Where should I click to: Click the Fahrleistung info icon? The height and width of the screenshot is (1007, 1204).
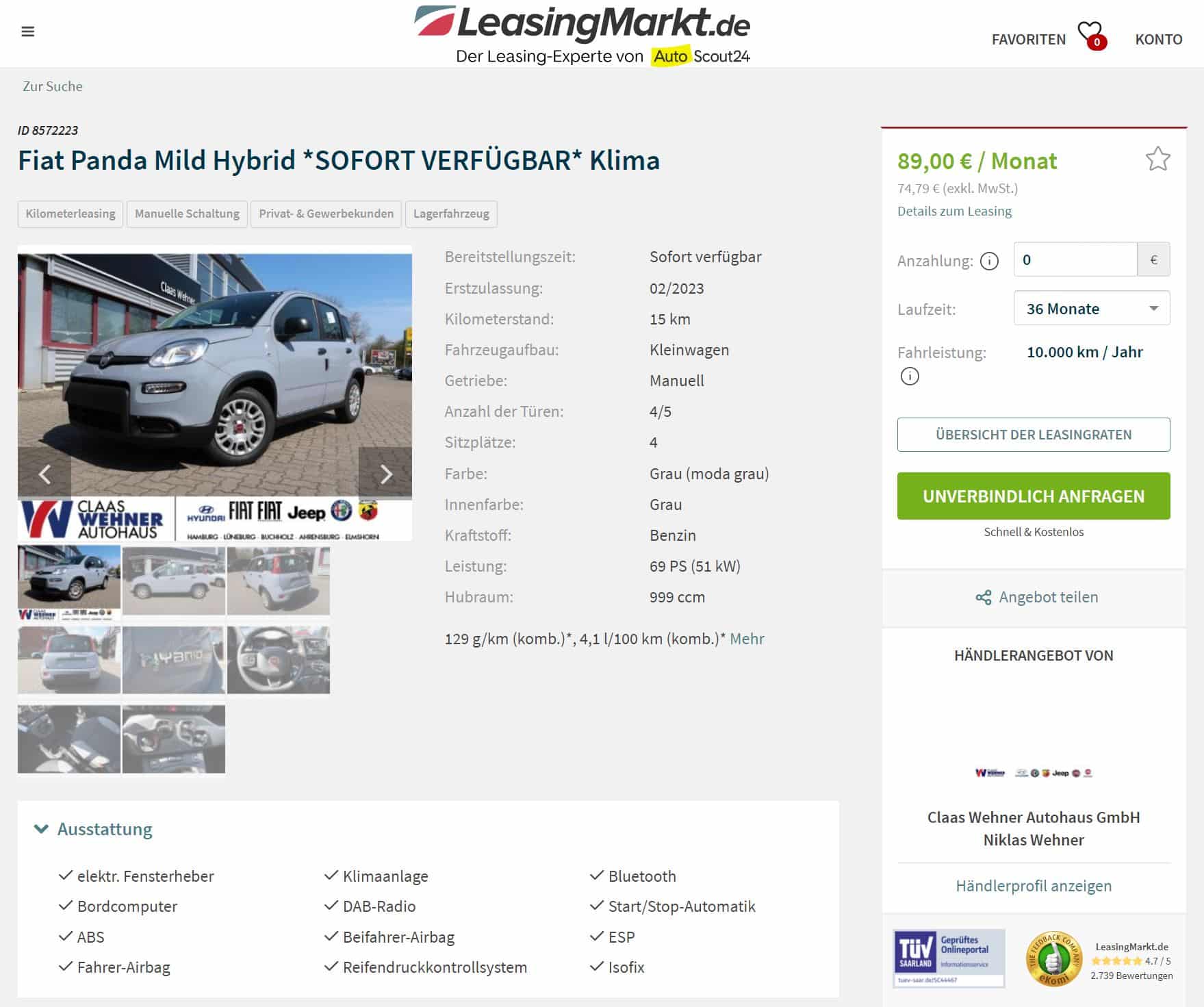[909, 376]
